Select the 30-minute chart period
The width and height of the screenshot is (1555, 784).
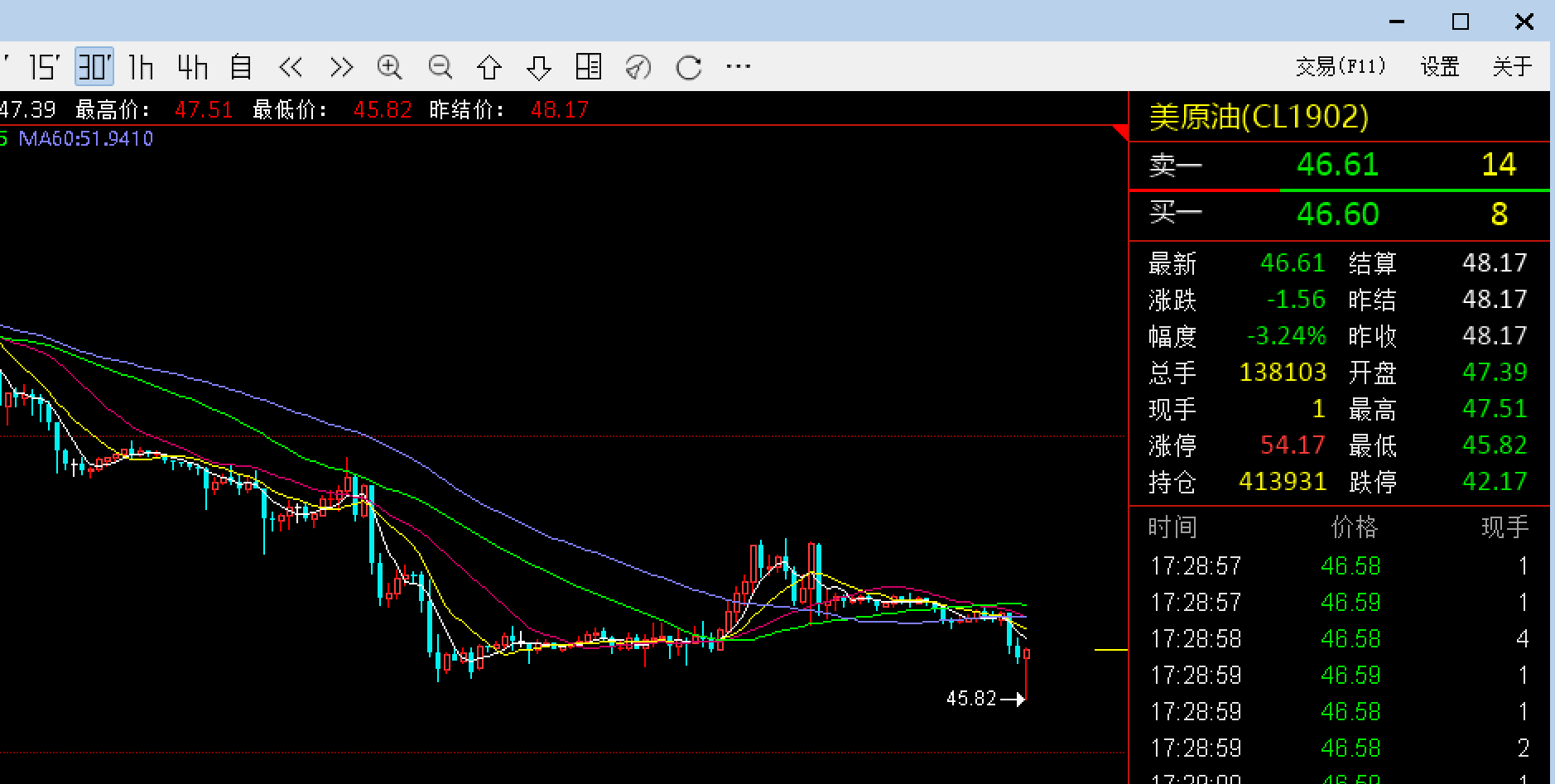pyautogui.click(x=94, y=67)
